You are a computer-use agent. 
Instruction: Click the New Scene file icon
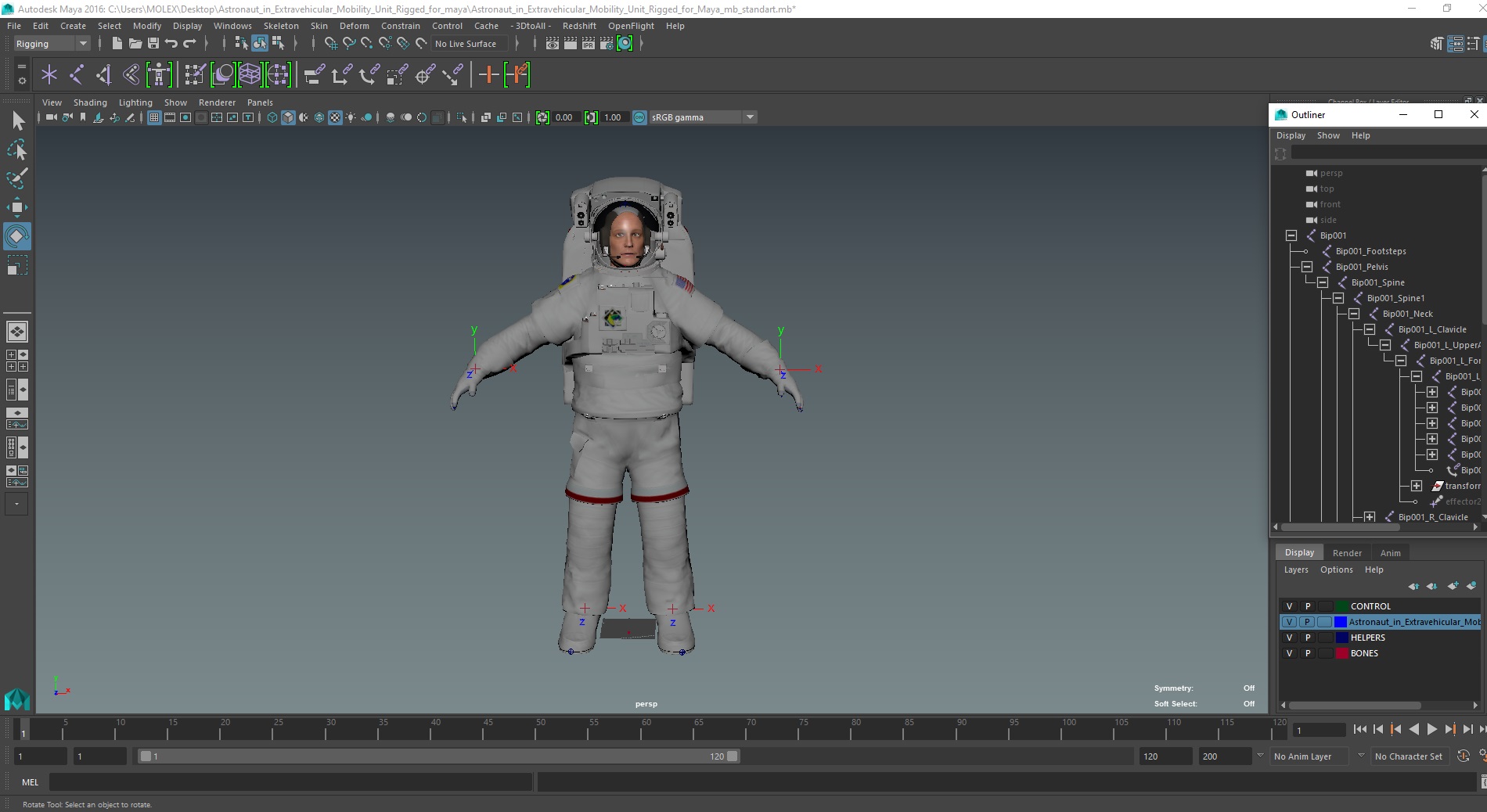(117, 44)
